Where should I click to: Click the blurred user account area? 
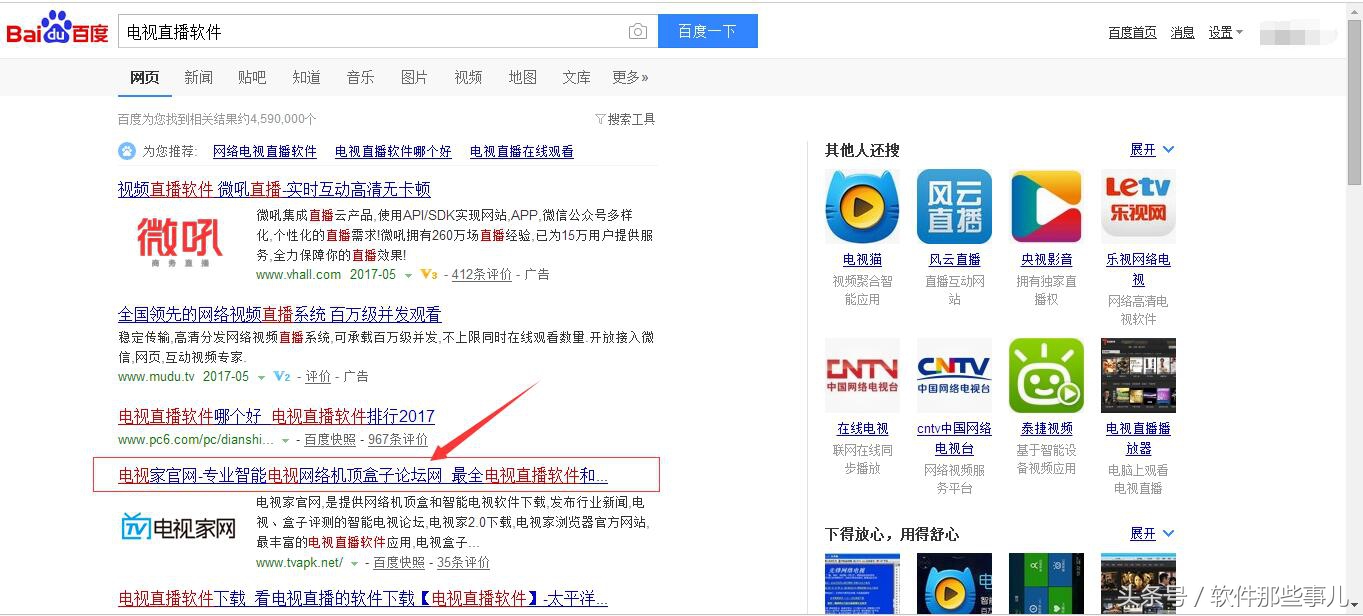point(1297,33)
